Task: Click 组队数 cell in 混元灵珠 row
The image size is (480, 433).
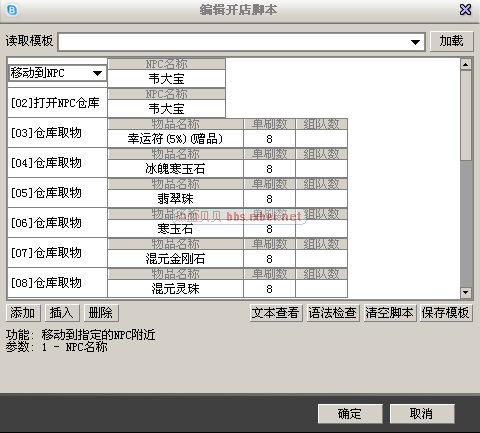Action: (x=321, y=289)
